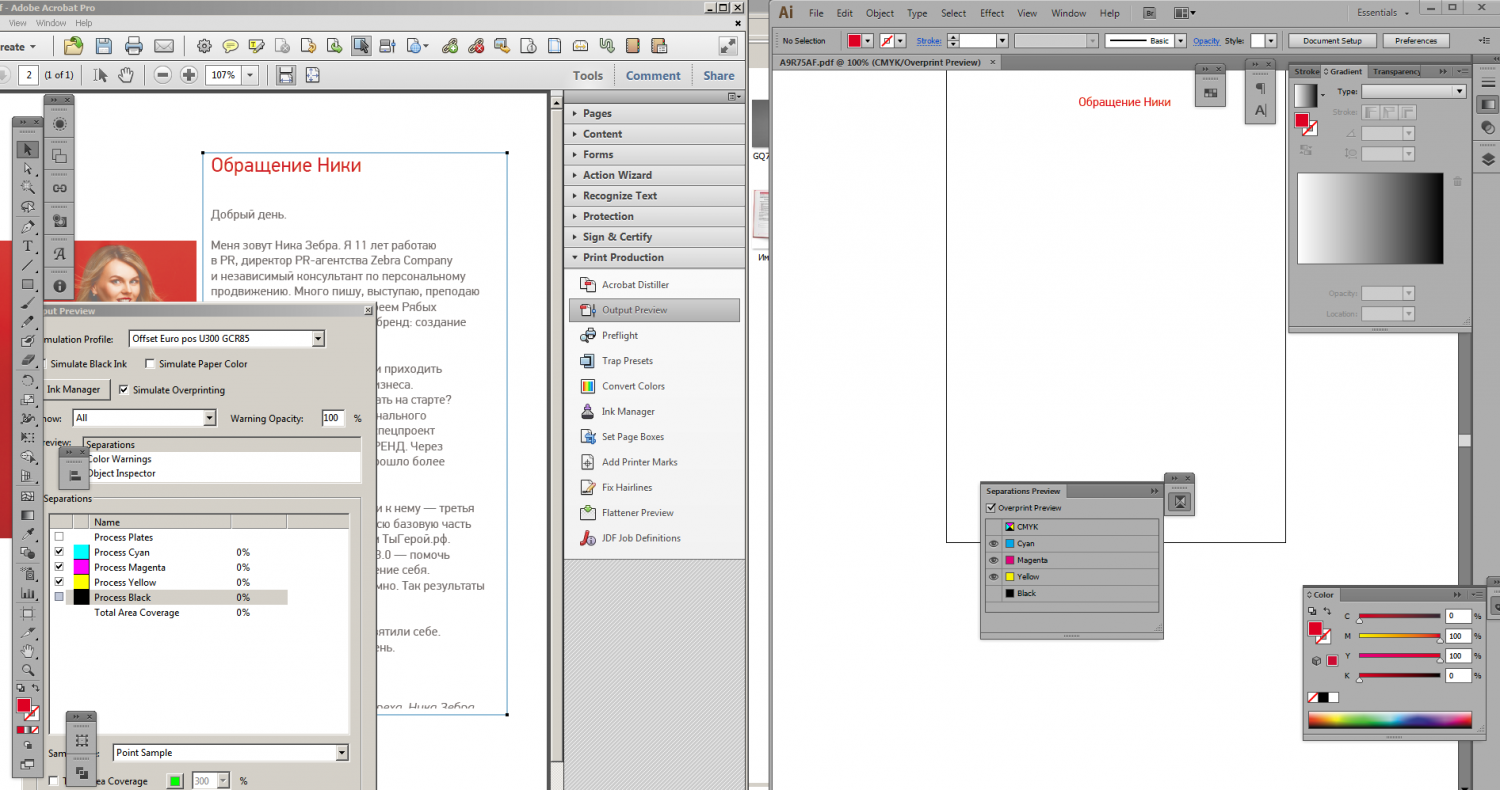Click the gear settings icon in Acrobat toolbar

pyautogui.click(x=204, y=46)
